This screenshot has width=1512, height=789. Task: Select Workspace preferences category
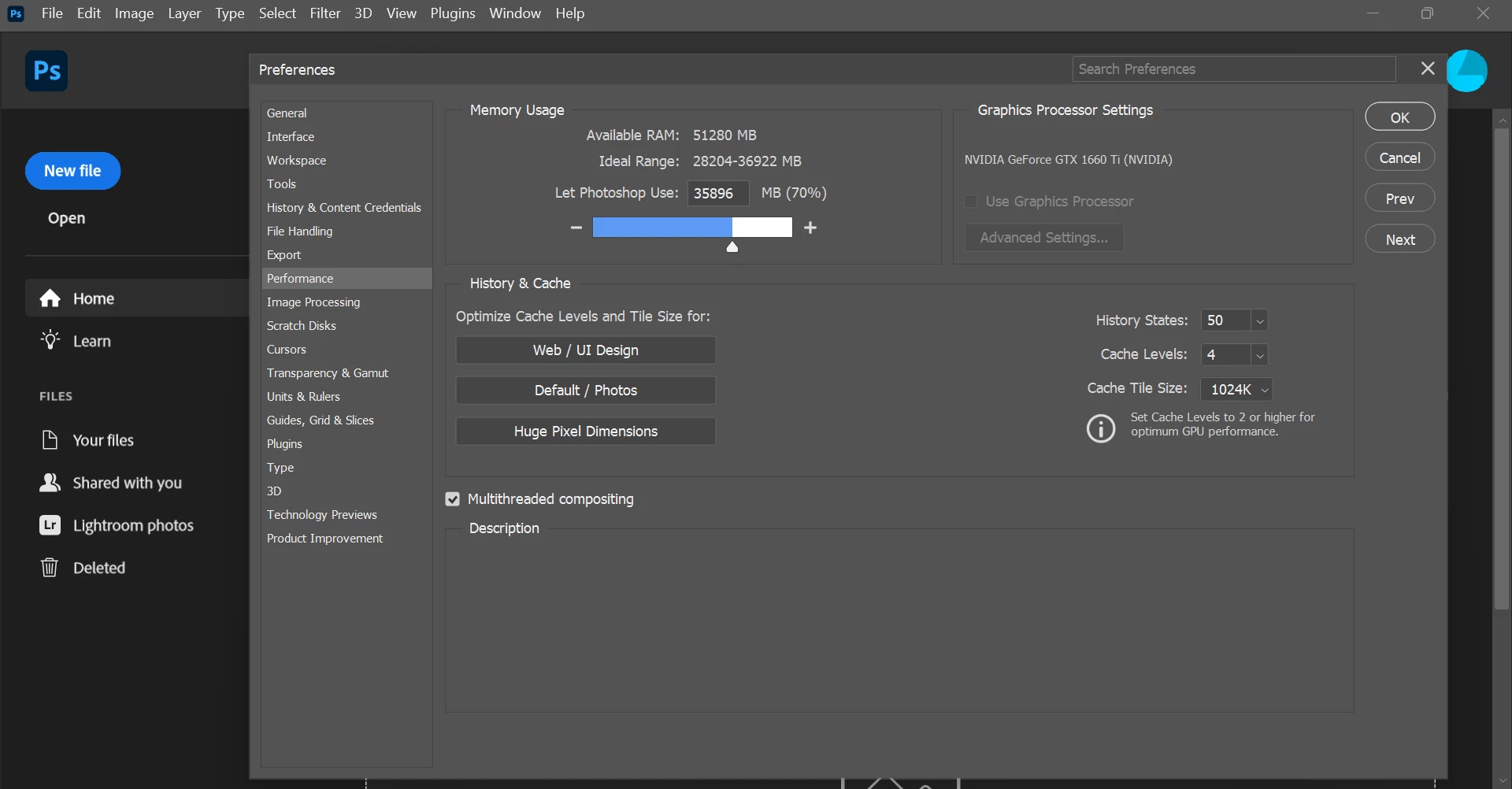coord(346,161)
